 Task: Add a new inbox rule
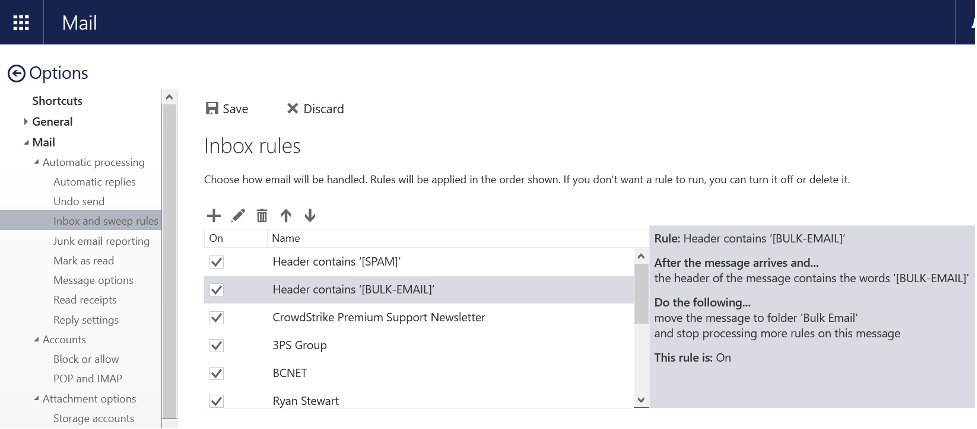click(213, 215)
